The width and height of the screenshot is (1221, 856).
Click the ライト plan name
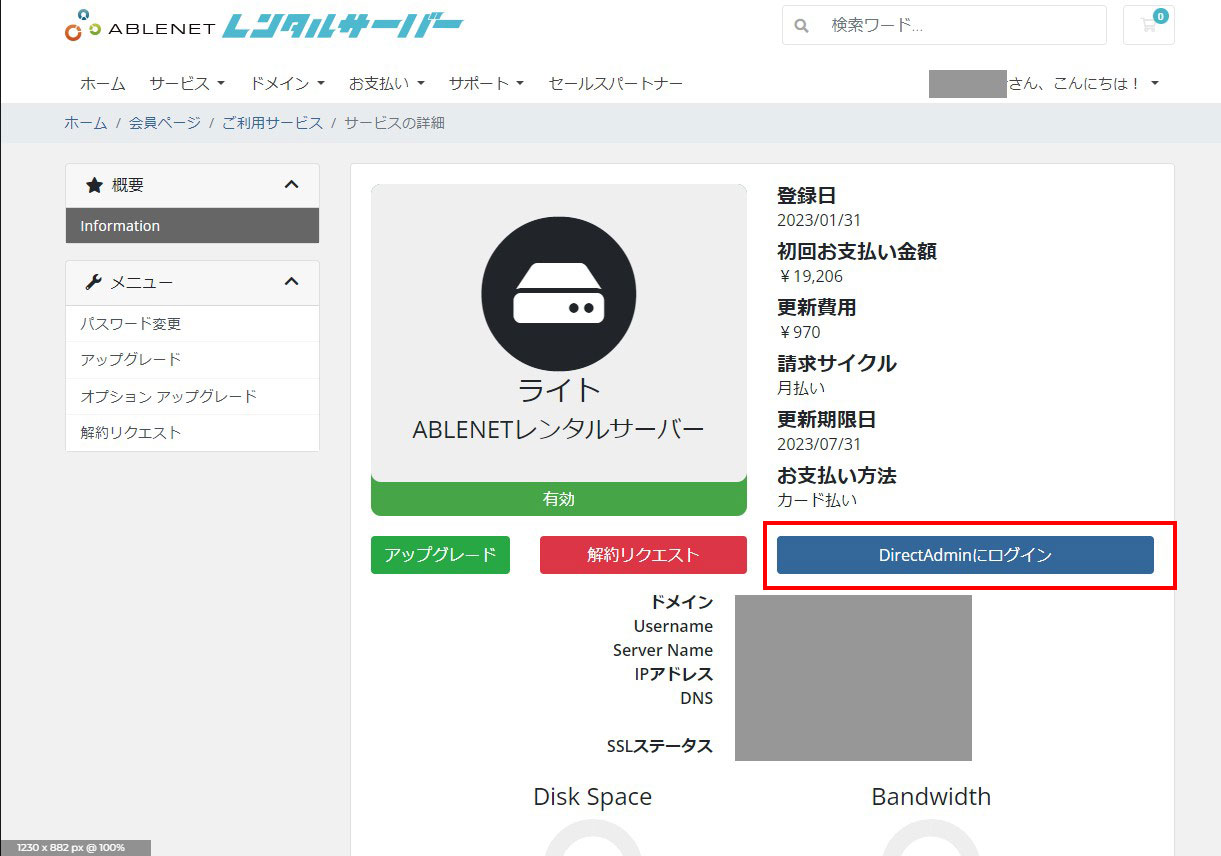click(x=559, y=389)
